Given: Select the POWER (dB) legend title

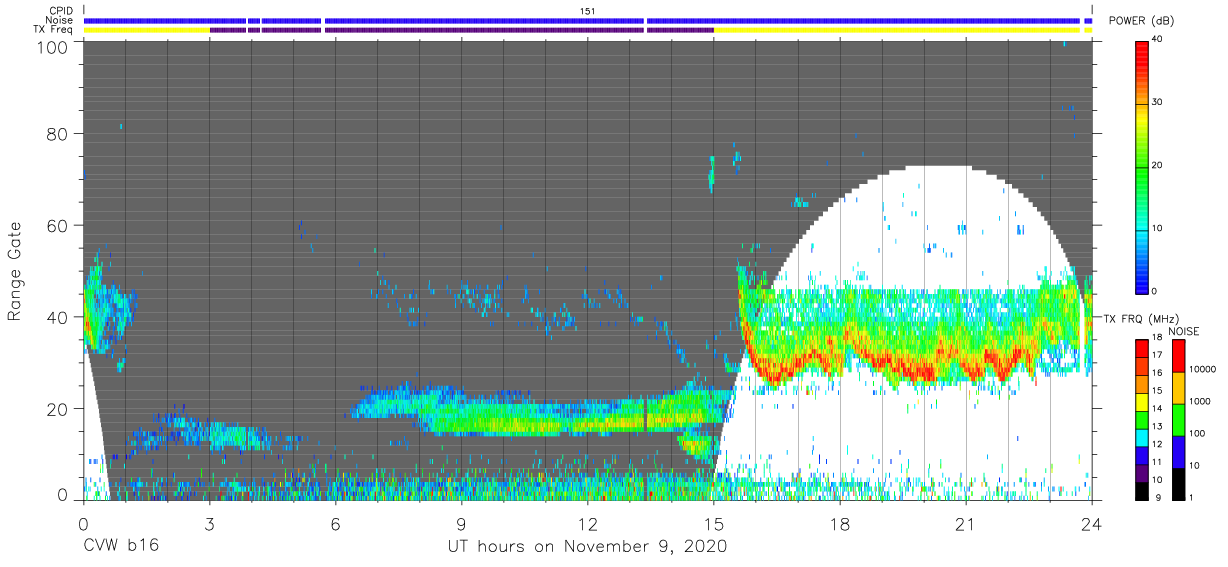Looking at the screenshot, I should pos(1140,21).
